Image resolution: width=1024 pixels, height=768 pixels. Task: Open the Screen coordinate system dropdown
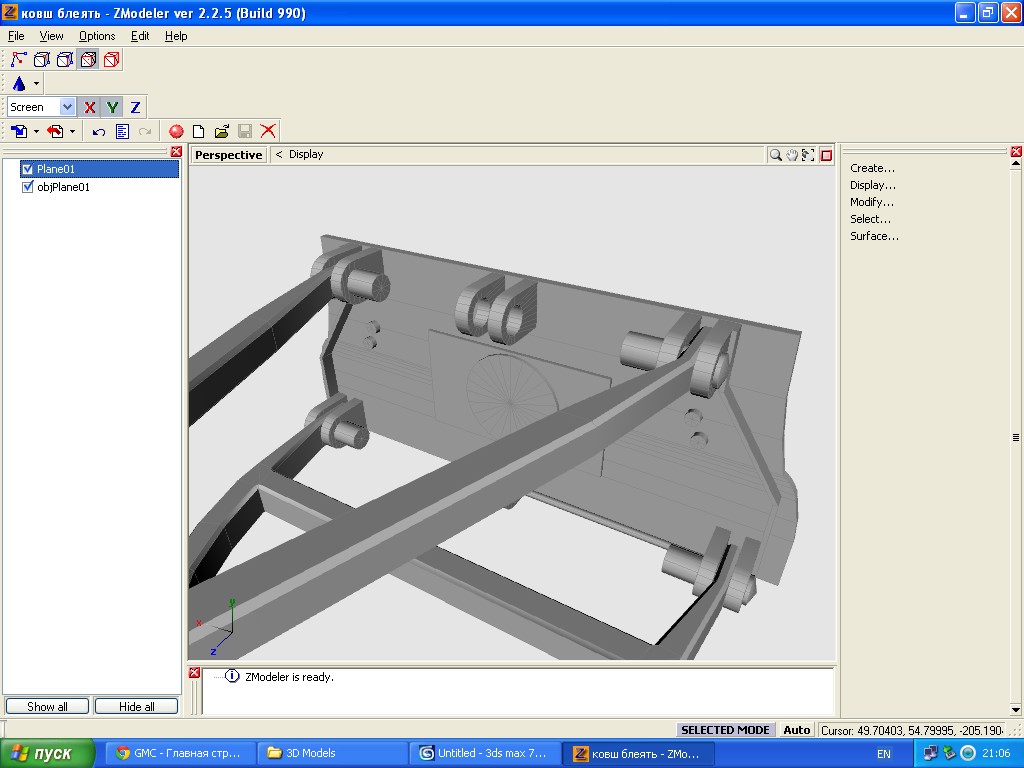[67, 107]
